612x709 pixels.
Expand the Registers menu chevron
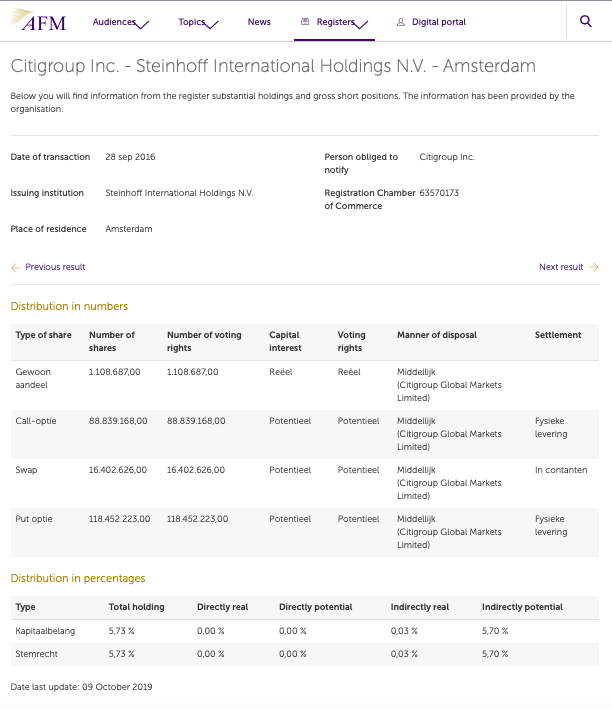point(361,24)
